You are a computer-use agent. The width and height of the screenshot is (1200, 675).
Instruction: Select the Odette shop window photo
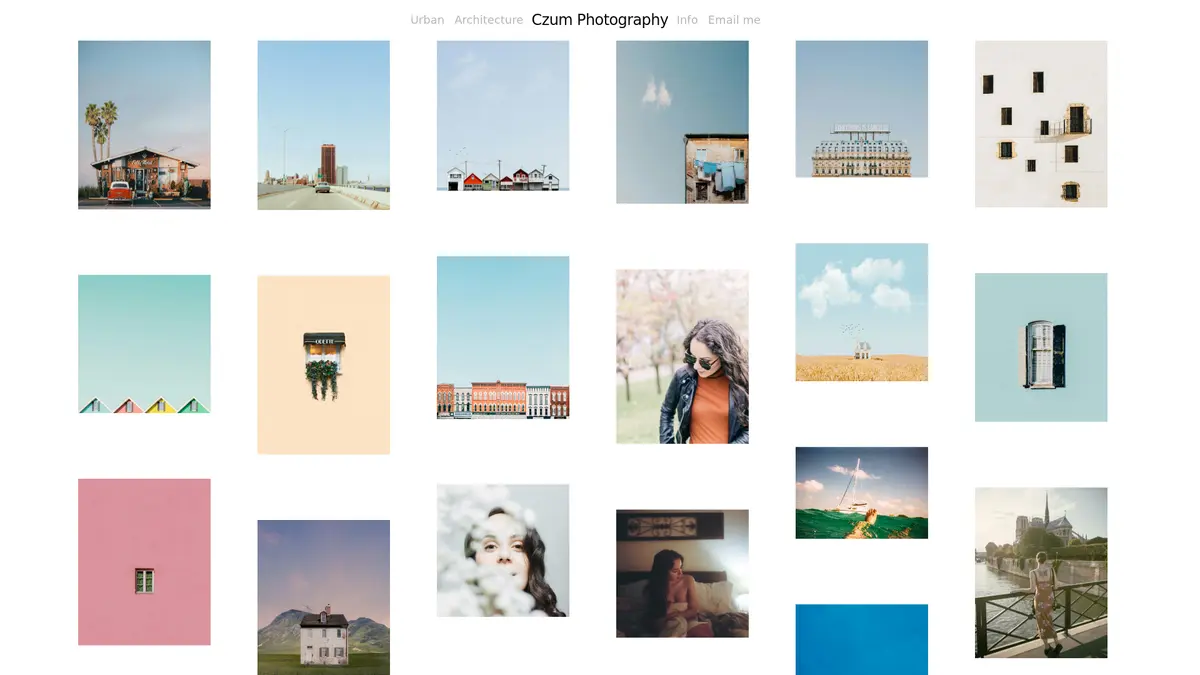[323, 363]
